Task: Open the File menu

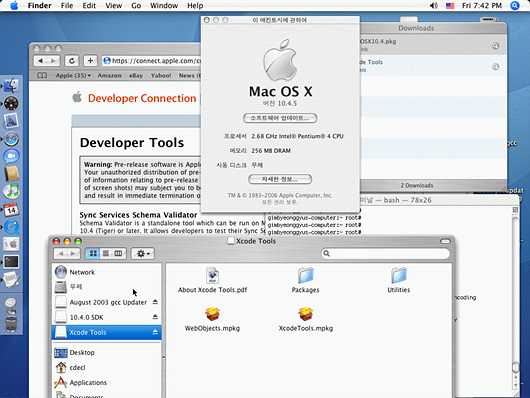Action: (67, 5)
